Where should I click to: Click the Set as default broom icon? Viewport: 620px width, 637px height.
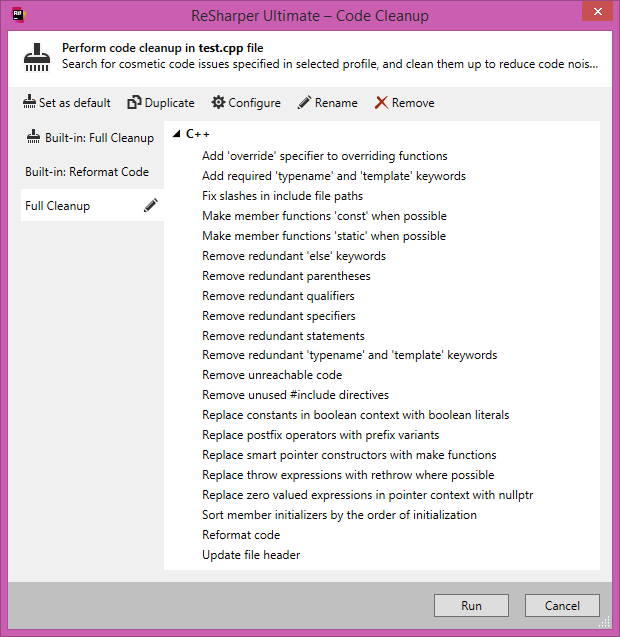[x=29, y=102]
